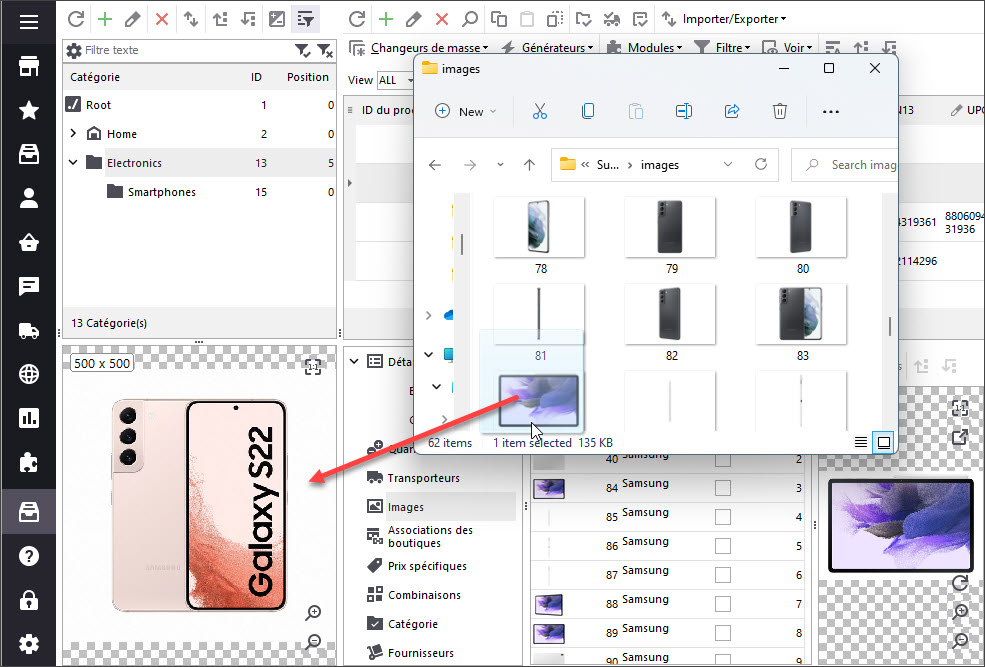985x667 pixels.
Task: Delete the selected category with the red X
Action: [162, 19]
